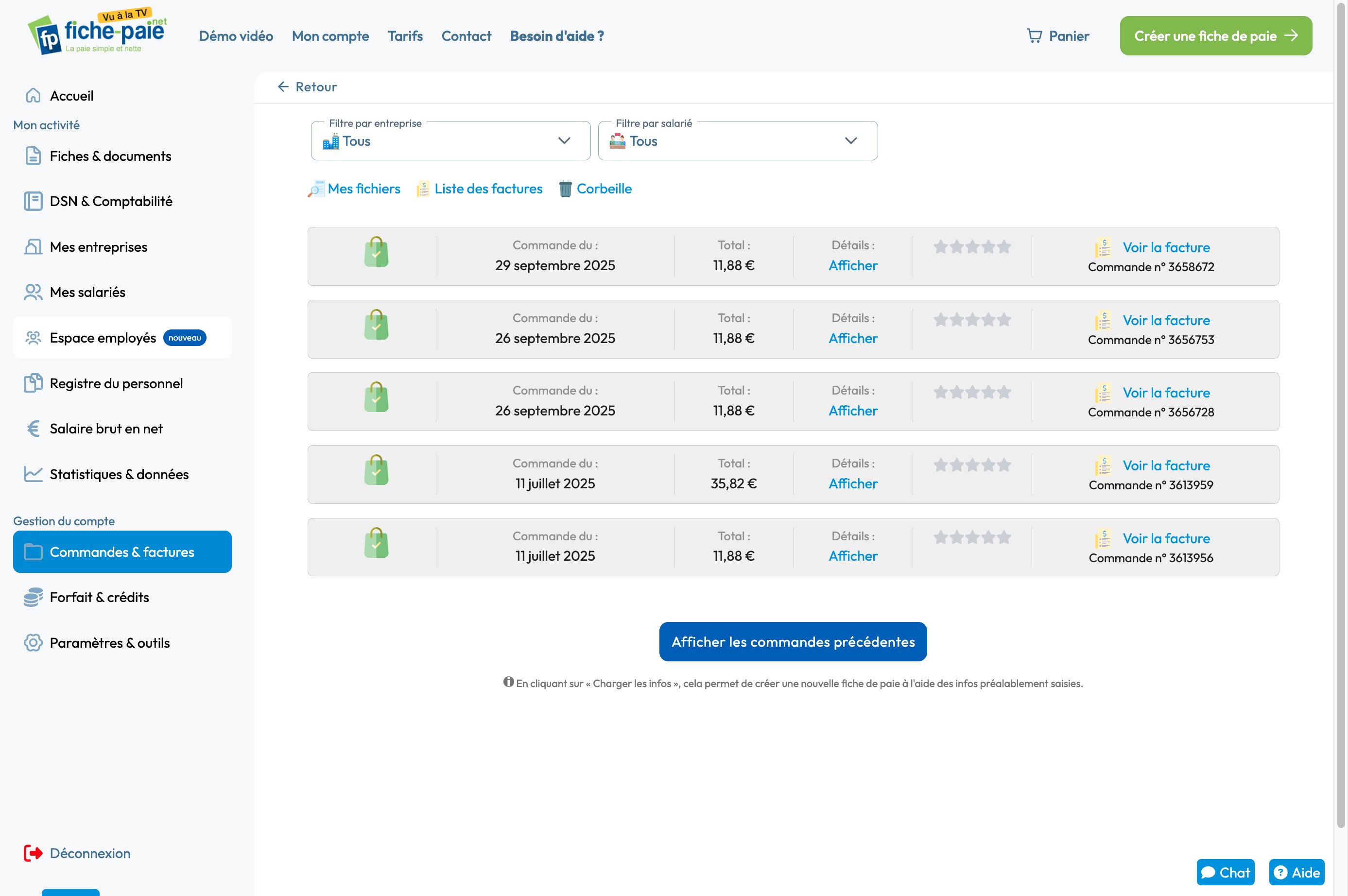Click the shopping bag icon for 29 septembre order
Screen dimensions: 1348x896
click(x=376, y=252)
